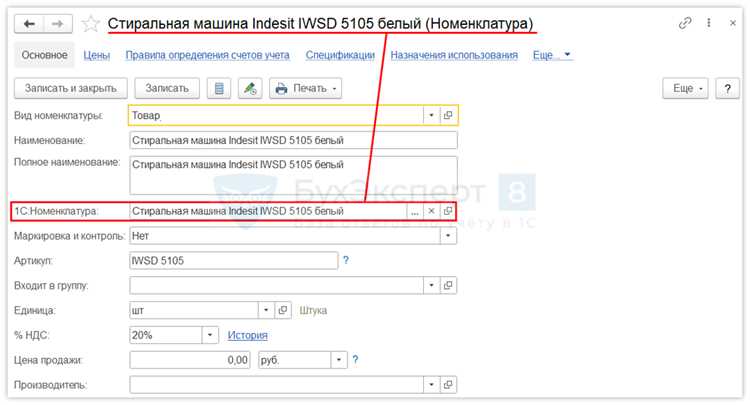Image resolution: width=750 pixels, height=405 pixels.
Task: Open the История link near НДС
Action: [x=247, y=335]
